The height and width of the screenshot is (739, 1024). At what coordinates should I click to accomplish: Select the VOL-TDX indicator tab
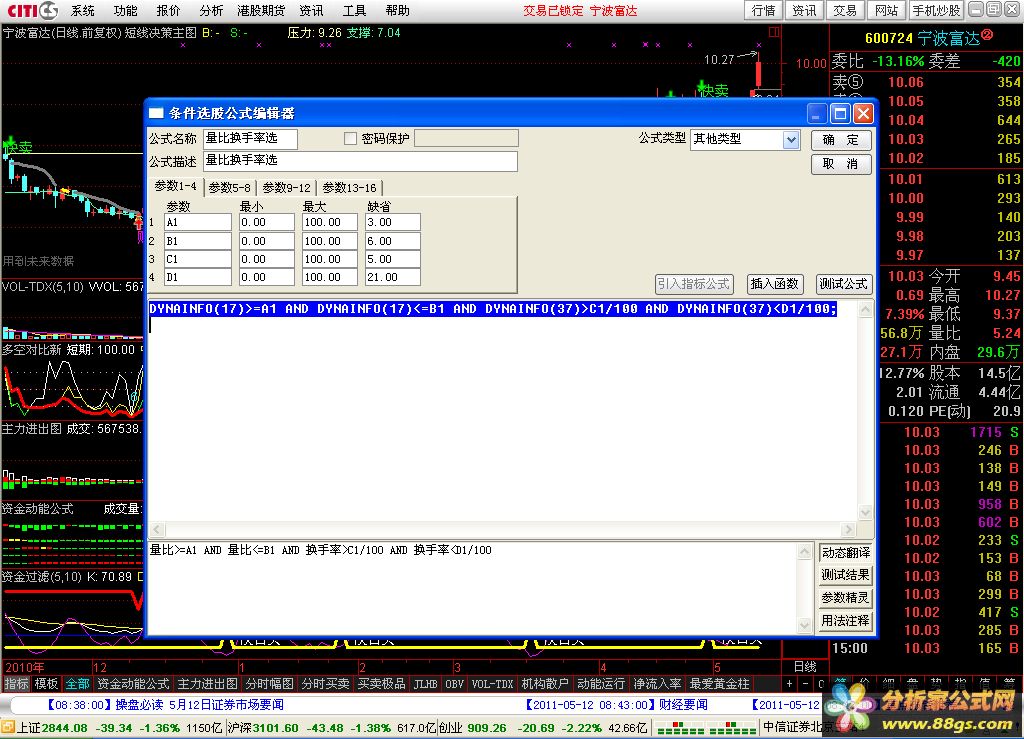click(492, 684)
